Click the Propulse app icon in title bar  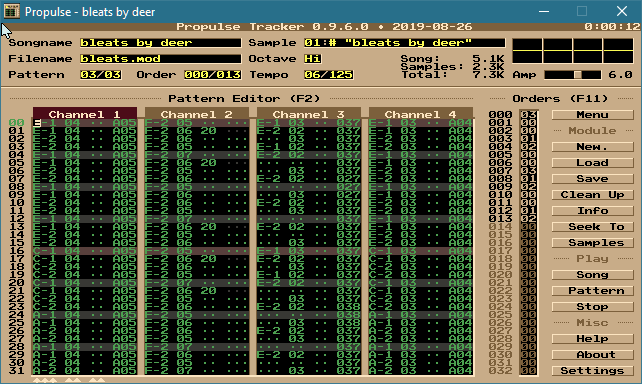coord(11,11)
